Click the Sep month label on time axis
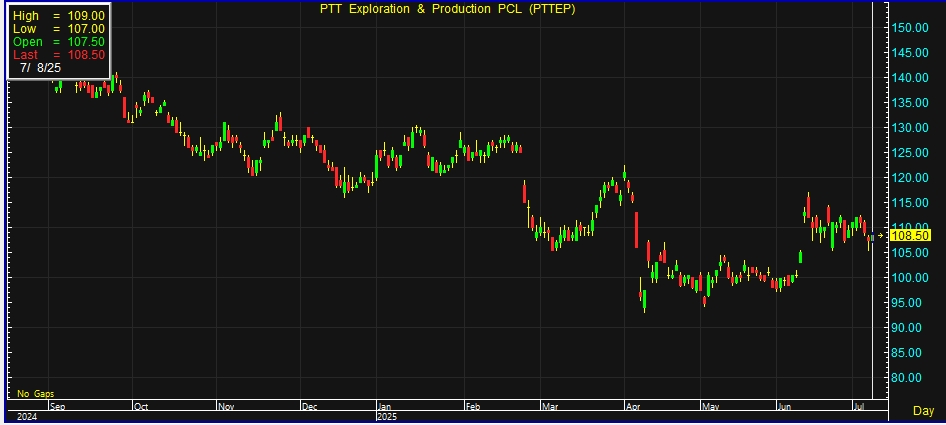 click(57, 407)
